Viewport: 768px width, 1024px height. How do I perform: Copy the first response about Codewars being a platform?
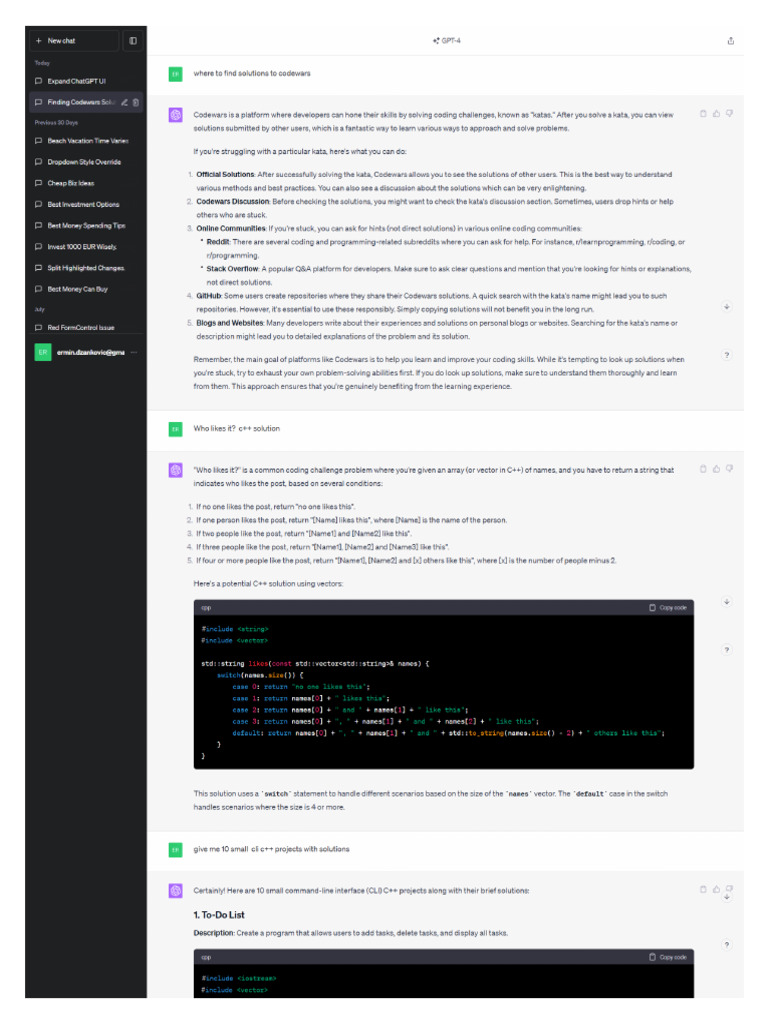pyautogui.click(x=703, y=114)
